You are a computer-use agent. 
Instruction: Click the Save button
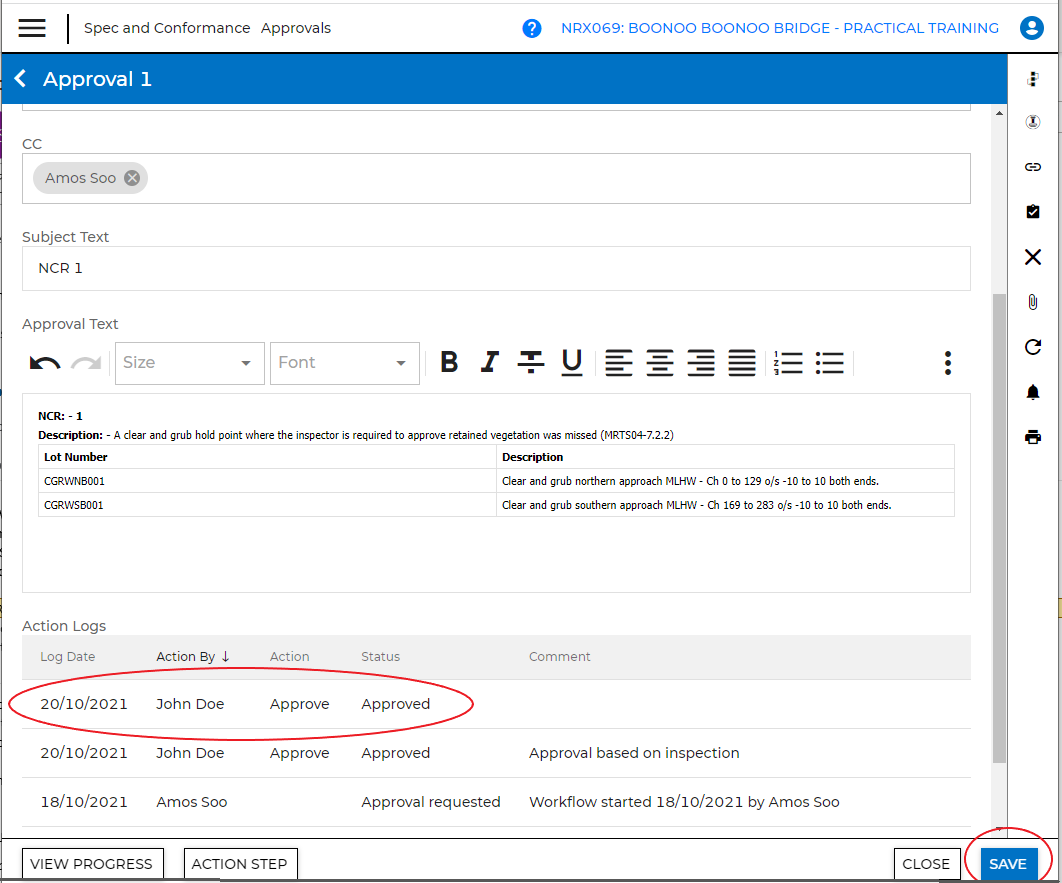point(1007,864)
